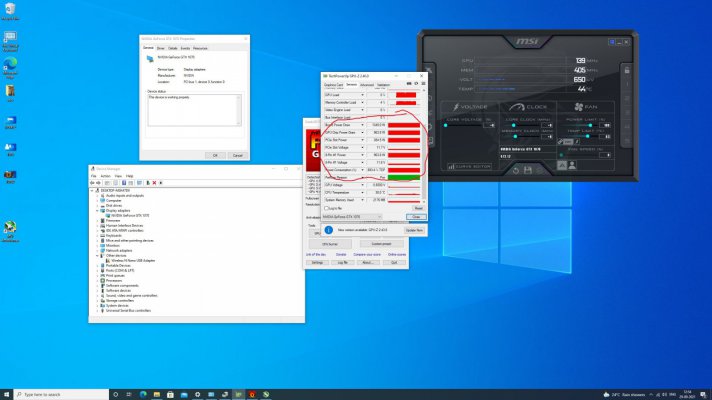The width and height of the screenshot is (712, 400).
Task: Click scan for hardware changes toolbar icon
Action: (139, 183)
